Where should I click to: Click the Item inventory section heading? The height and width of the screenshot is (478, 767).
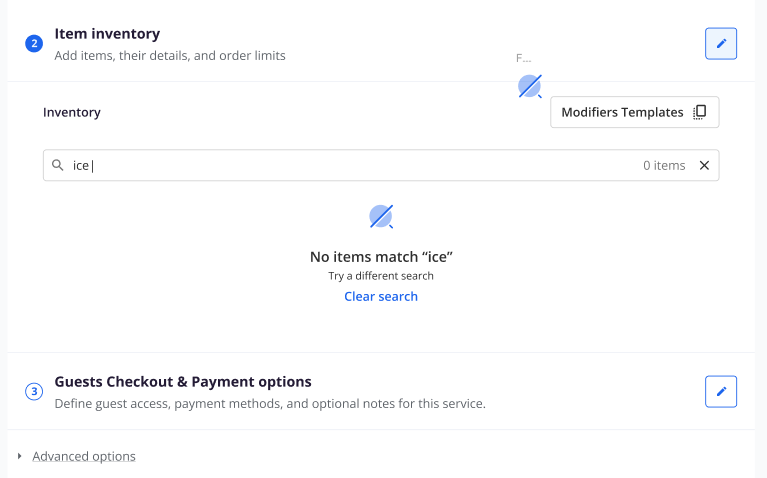click(107, 34)
